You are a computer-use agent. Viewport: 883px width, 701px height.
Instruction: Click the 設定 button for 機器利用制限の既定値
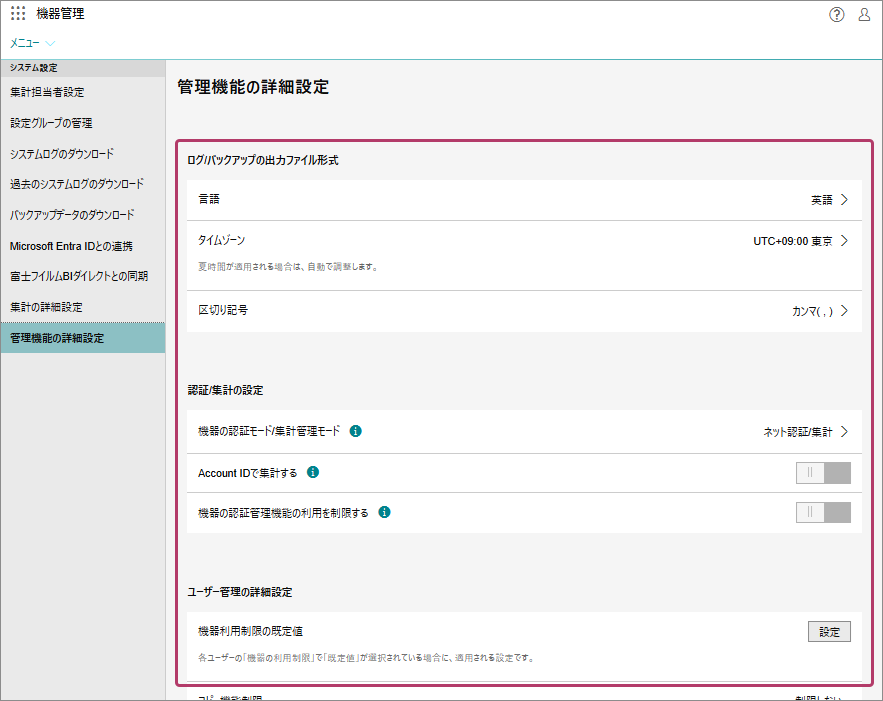(x=829, y=632)
